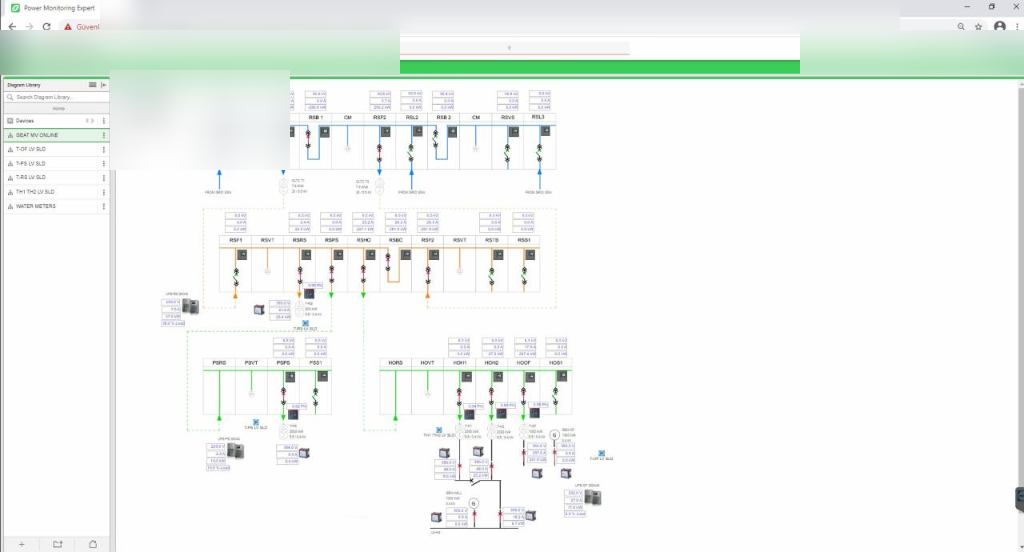The height and width of the screenshot is (552, 1024).
Task: Click the PSRS cubicle label
Action: tap(219, 363)
